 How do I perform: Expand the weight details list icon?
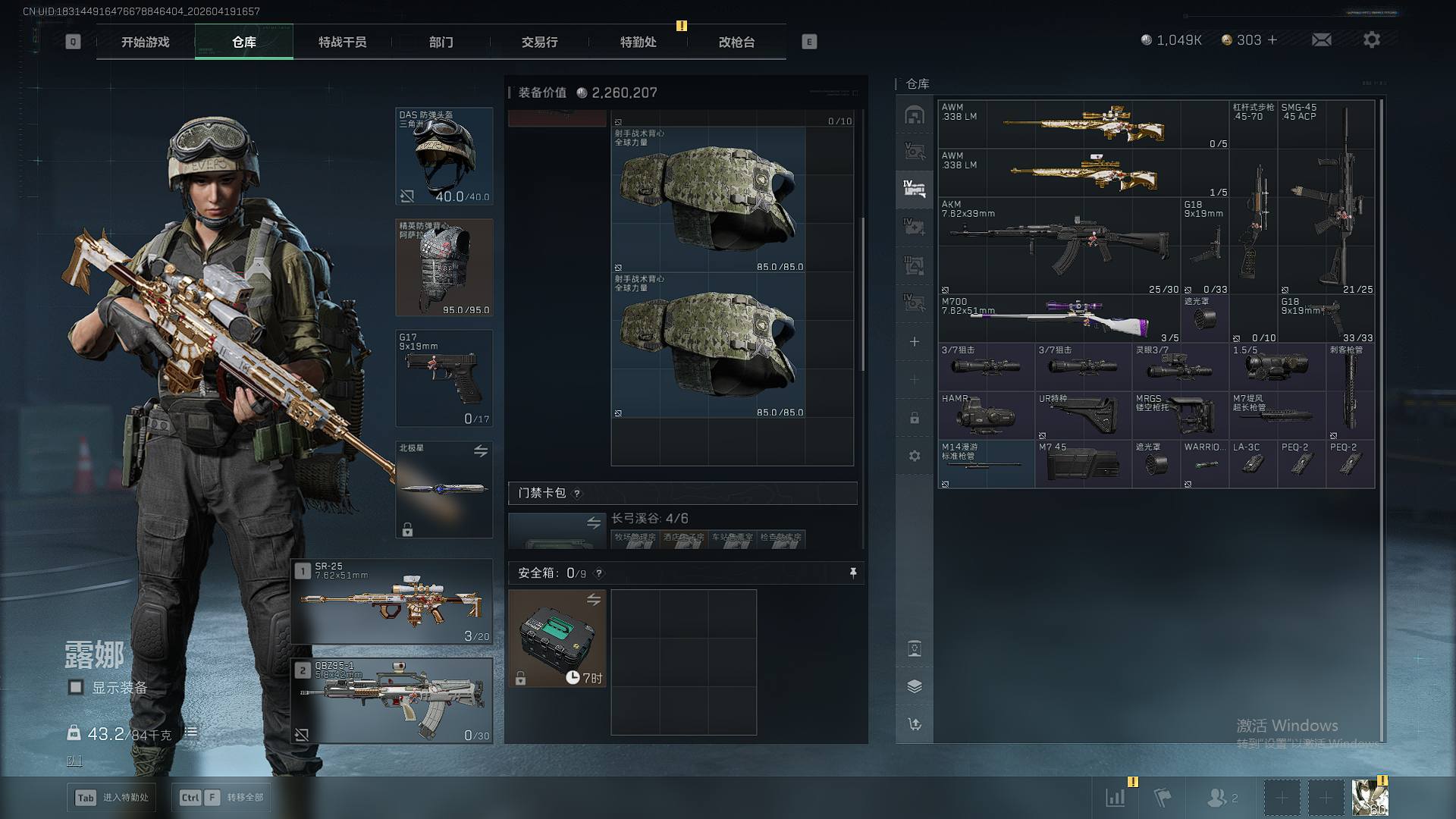pos(191,733)
